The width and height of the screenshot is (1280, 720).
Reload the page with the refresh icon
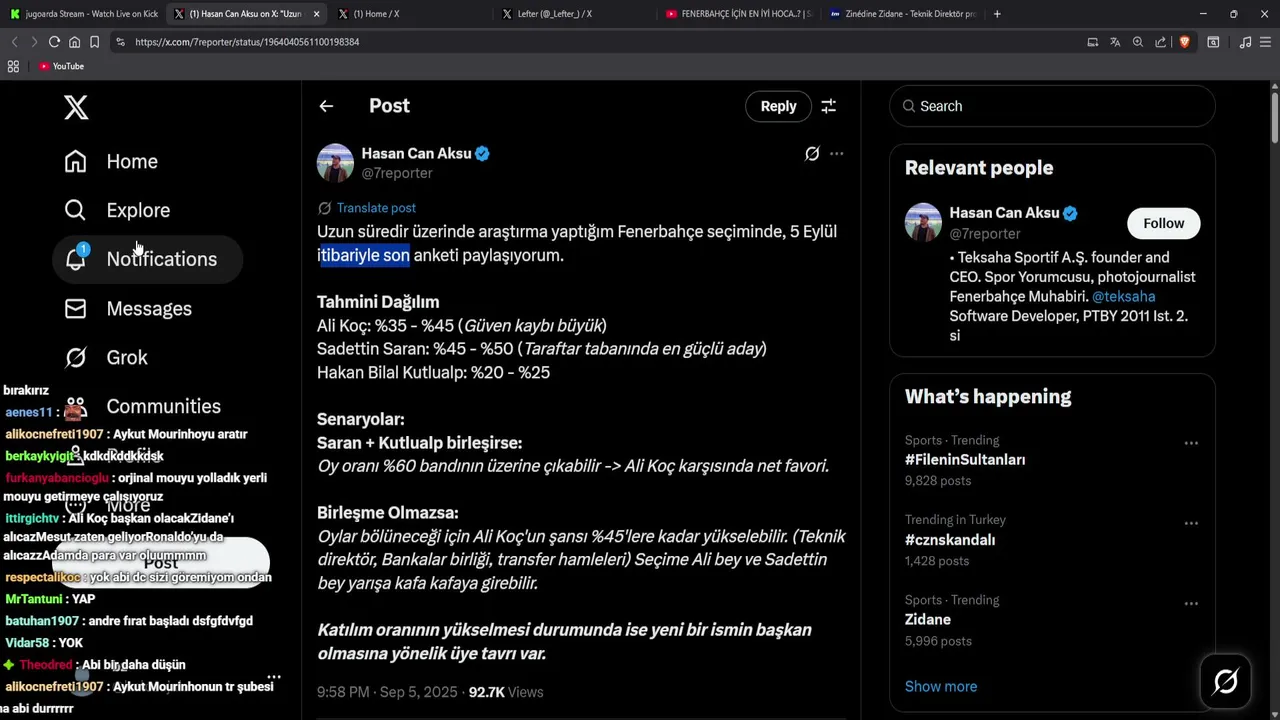[54, 42]
